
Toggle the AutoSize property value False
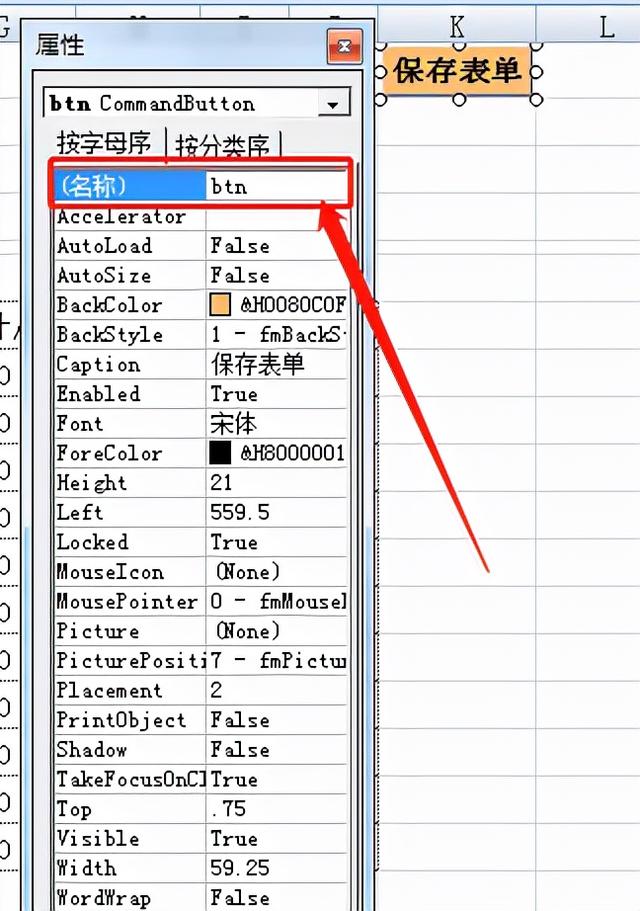[x=275, y=276]
